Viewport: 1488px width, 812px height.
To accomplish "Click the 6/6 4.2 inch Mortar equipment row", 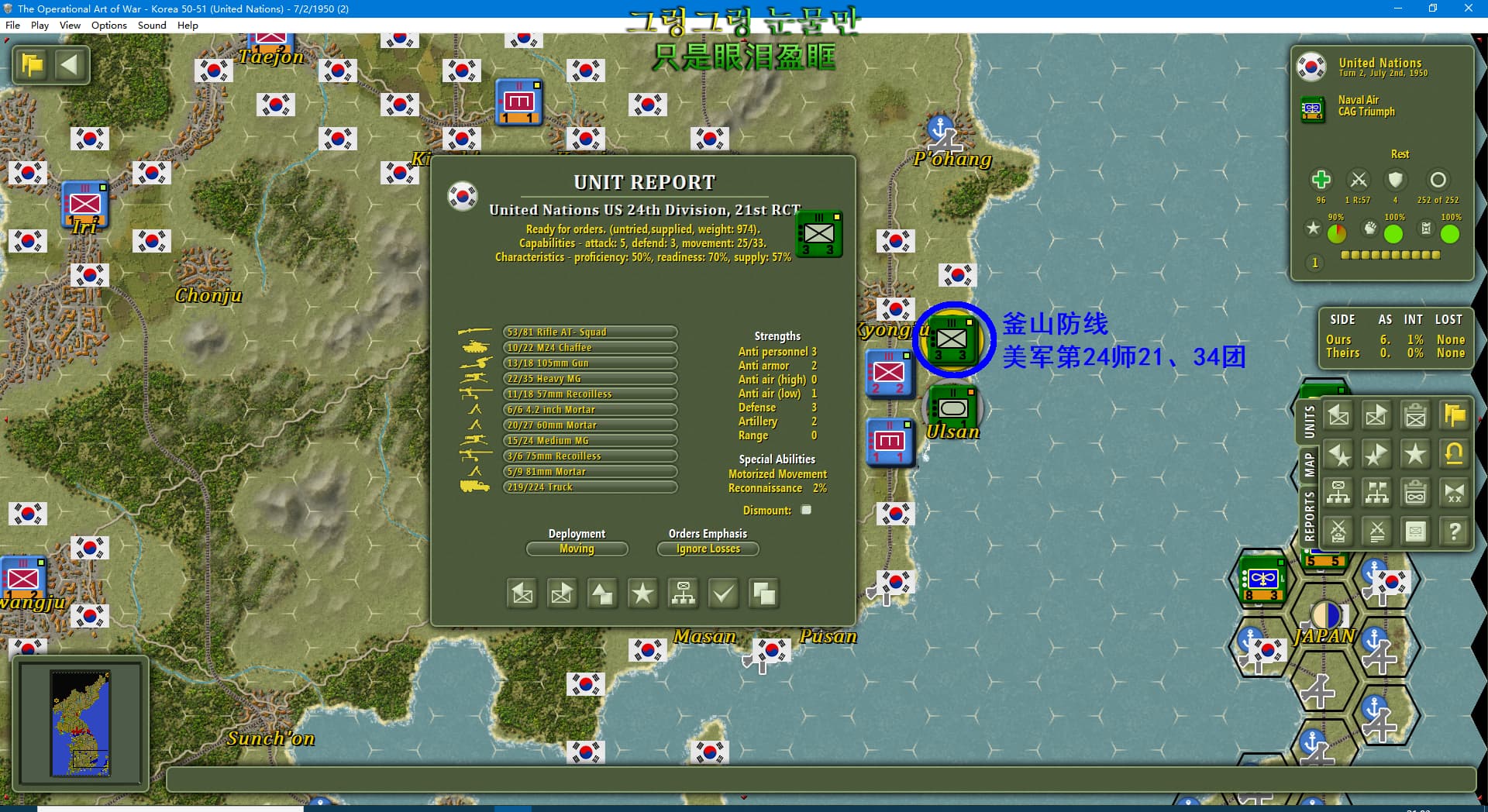I will click(590, 409).
